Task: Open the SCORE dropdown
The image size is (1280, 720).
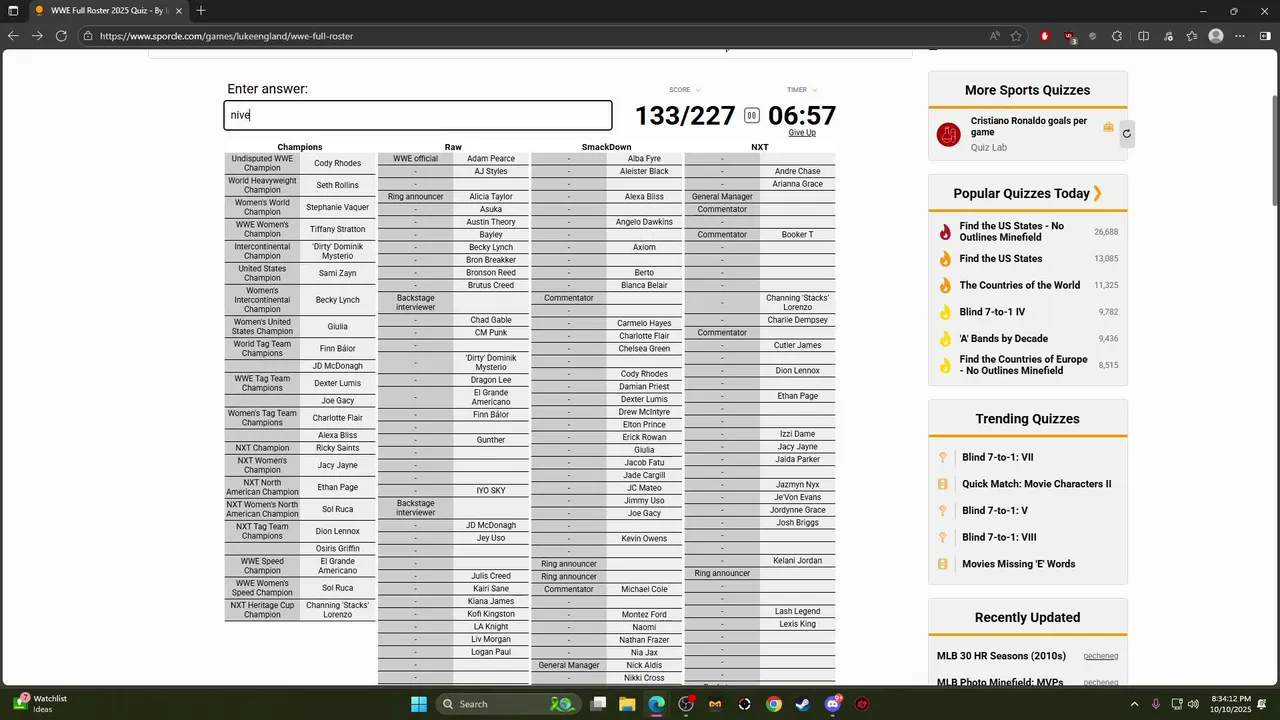Action: tap(685, 90)
